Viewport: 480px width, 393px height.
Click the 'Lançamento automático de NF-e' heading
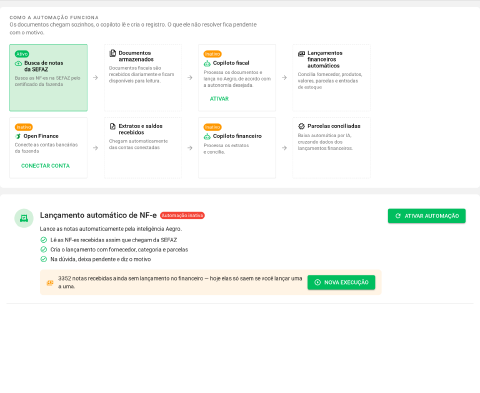98,215
